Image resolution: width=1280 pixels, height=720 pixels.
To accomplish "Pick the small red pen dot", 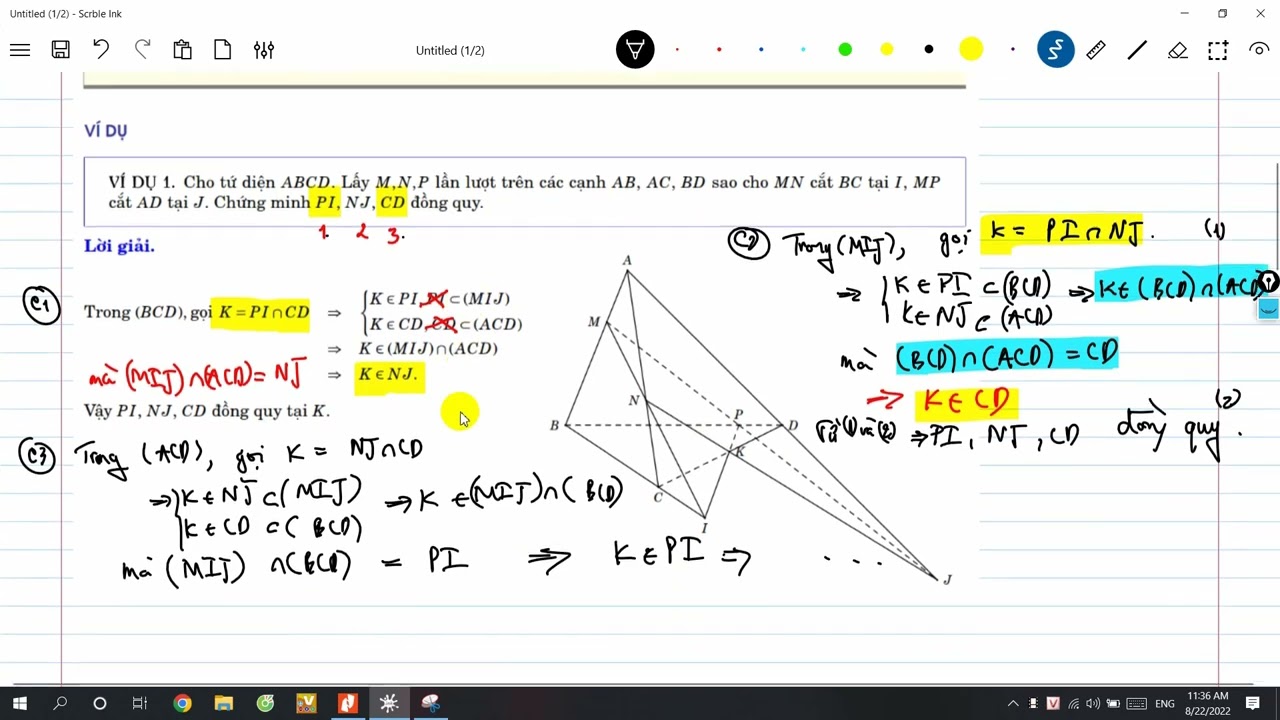I will pos(719,50).
